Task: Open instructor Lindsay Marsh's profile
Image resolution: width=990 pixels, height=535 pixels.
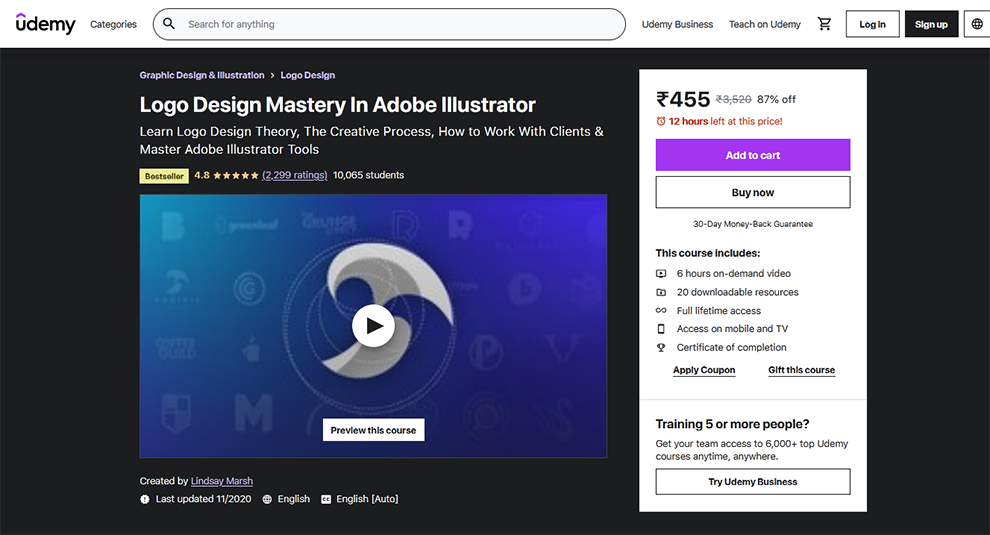Action: pos(222,481)
